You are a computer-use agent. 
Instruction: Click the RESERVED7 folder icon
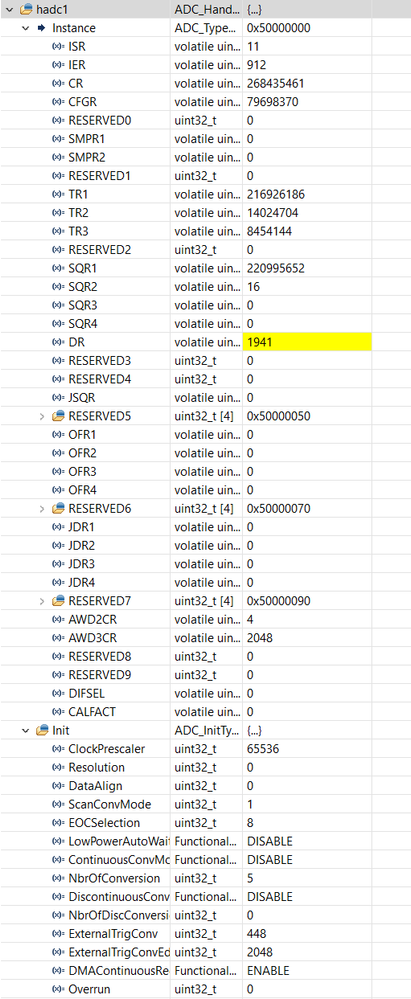coord(59,601)
